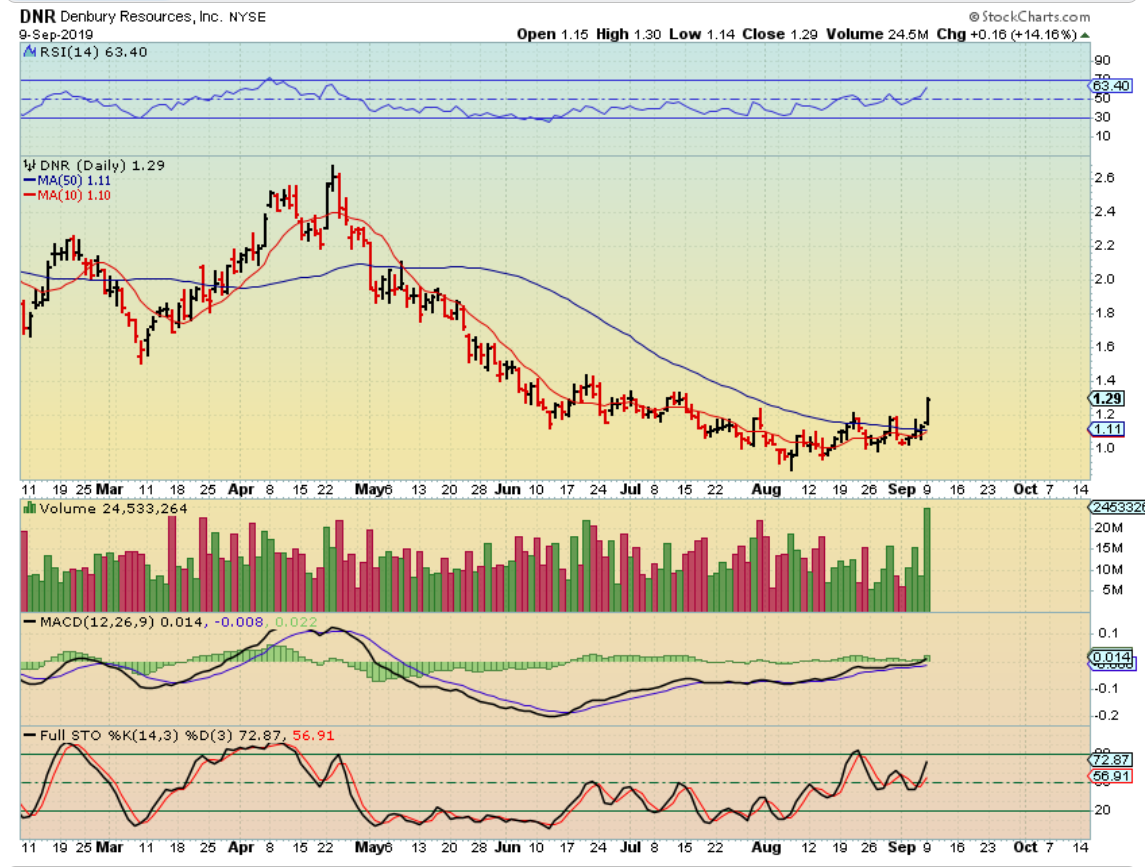
Task: Click the green up-arrow beside Chg percentage
Action: 1086,35
